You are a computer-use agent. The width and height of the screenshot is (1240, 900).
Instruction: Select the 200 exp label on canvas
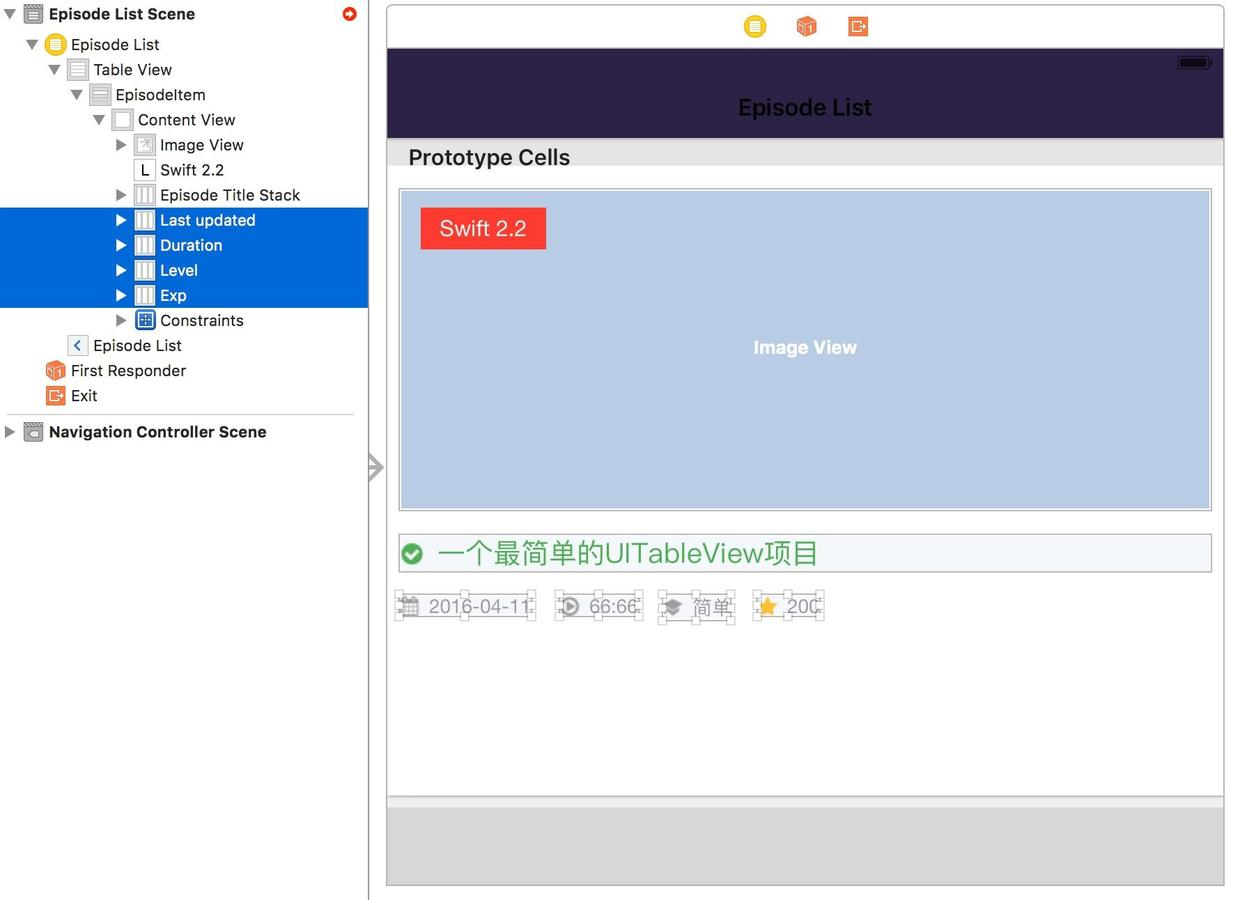pyautogui.click(x=803, y=606)
